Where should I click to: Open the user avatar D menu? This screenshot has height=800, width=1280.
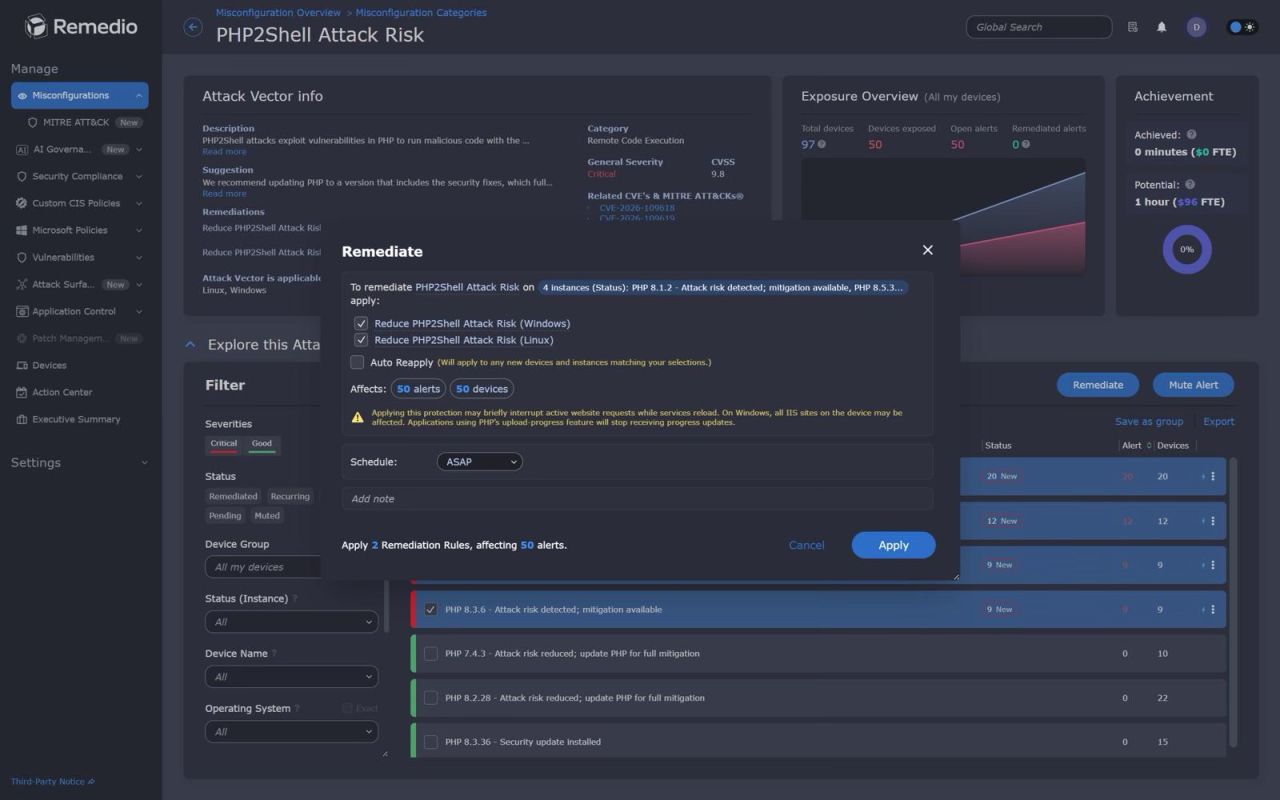pyautogui.click(x=1196, y=27)
